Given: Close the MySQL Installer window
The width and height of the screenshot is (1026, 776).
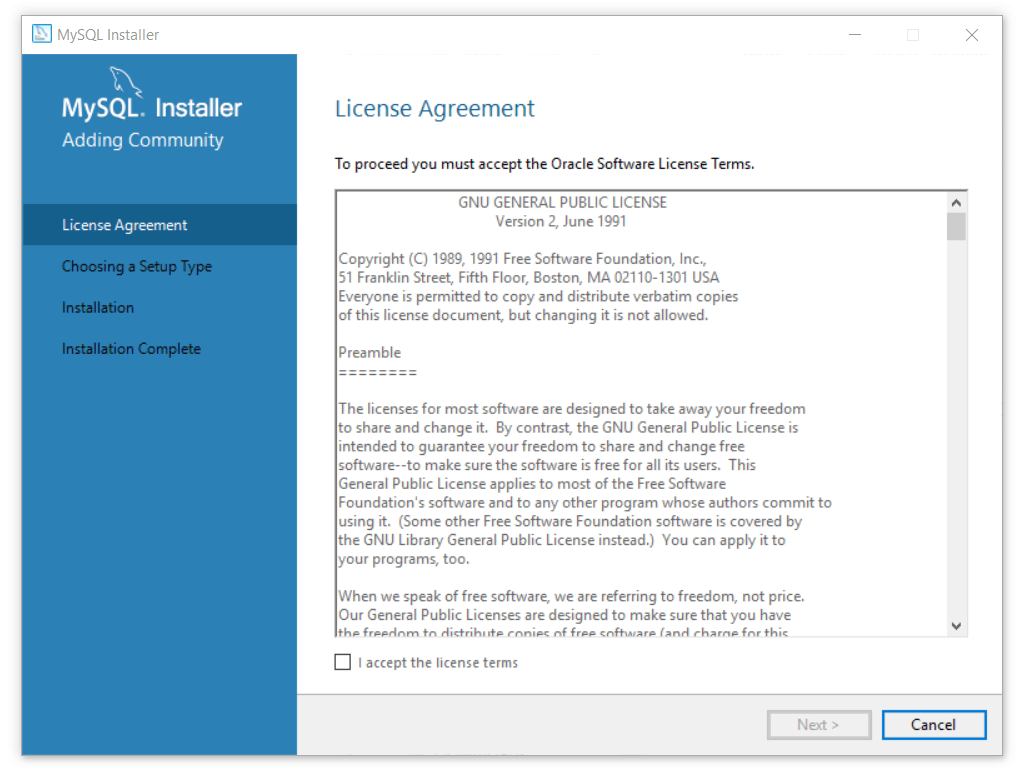Looking at the screenshot, I should tap(971, 34).
